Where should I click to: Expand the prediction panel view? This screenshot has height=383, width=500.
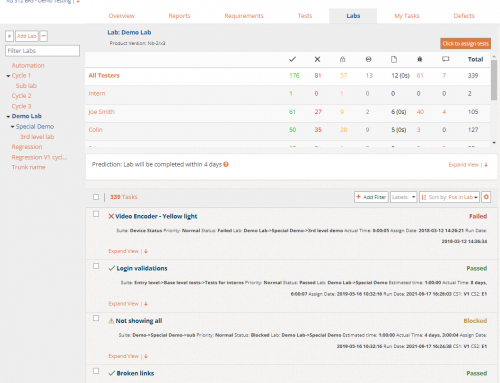pyautogui.click(x=468, y=165)
